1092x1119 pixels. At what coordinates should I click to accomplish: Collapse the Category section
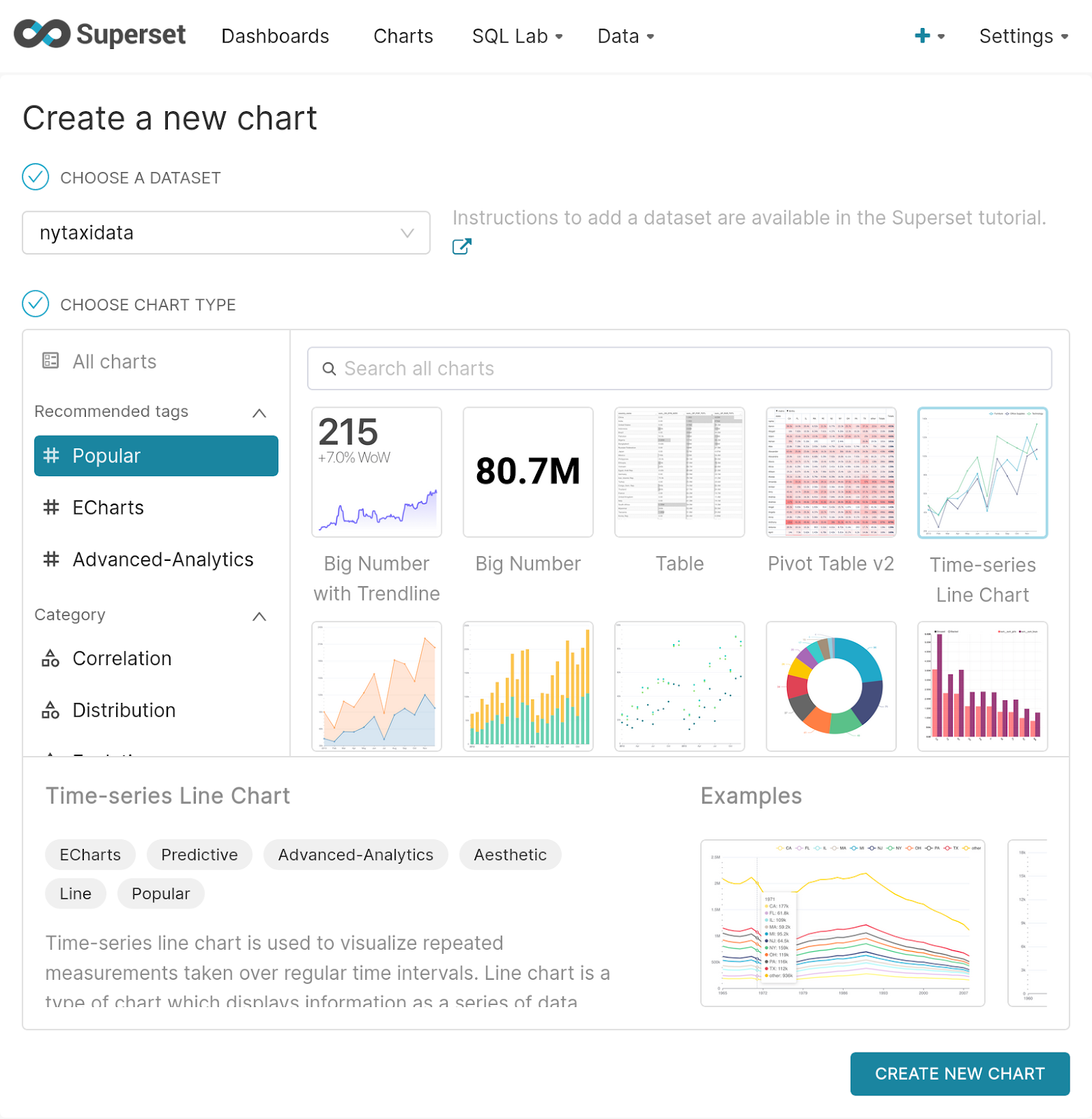(259, 616)
